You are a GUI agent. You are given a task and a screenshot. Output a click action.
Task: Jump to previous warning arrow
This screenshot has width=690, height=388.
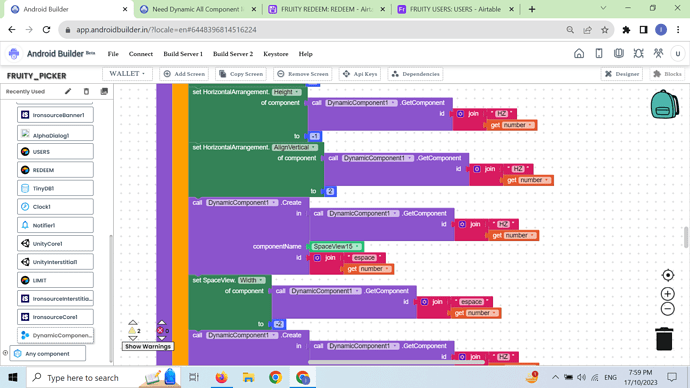132,322
